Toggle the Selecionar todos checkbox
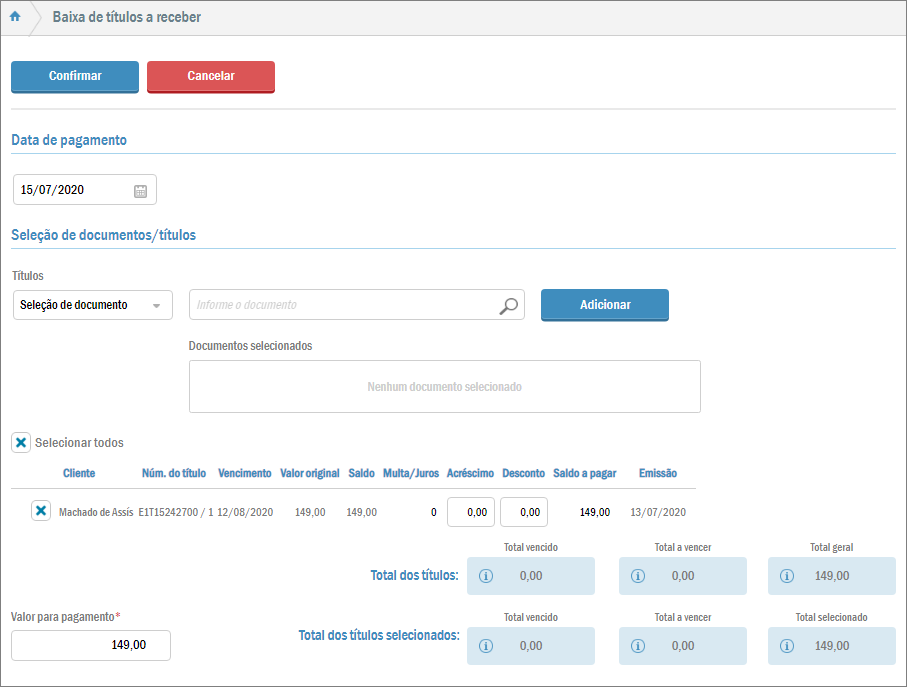Viewport: 907px width, 687px height. click(x=21, y=442)
